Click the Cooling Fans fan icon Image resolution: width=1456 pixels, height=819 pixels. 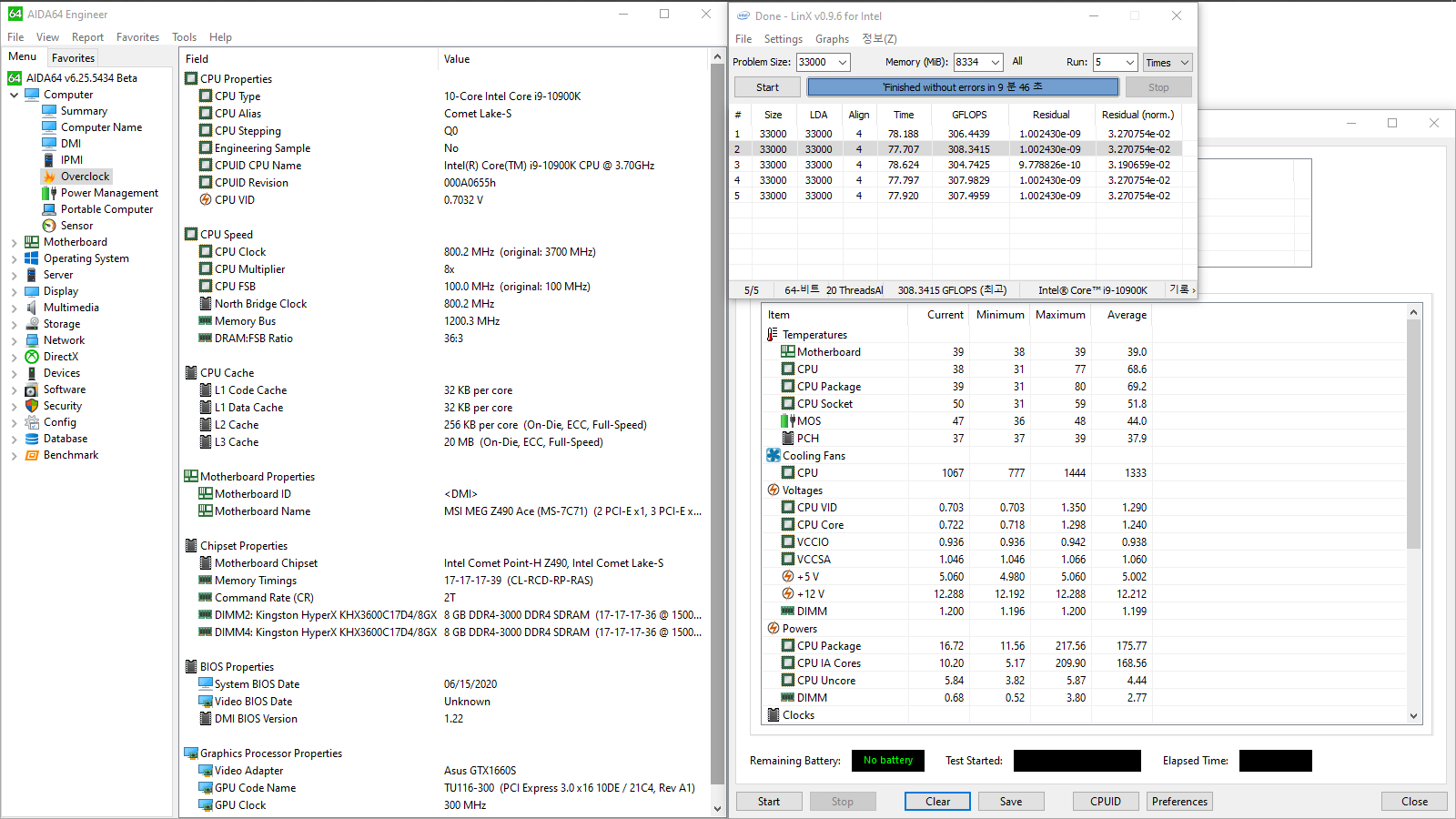tap(773, 456)
